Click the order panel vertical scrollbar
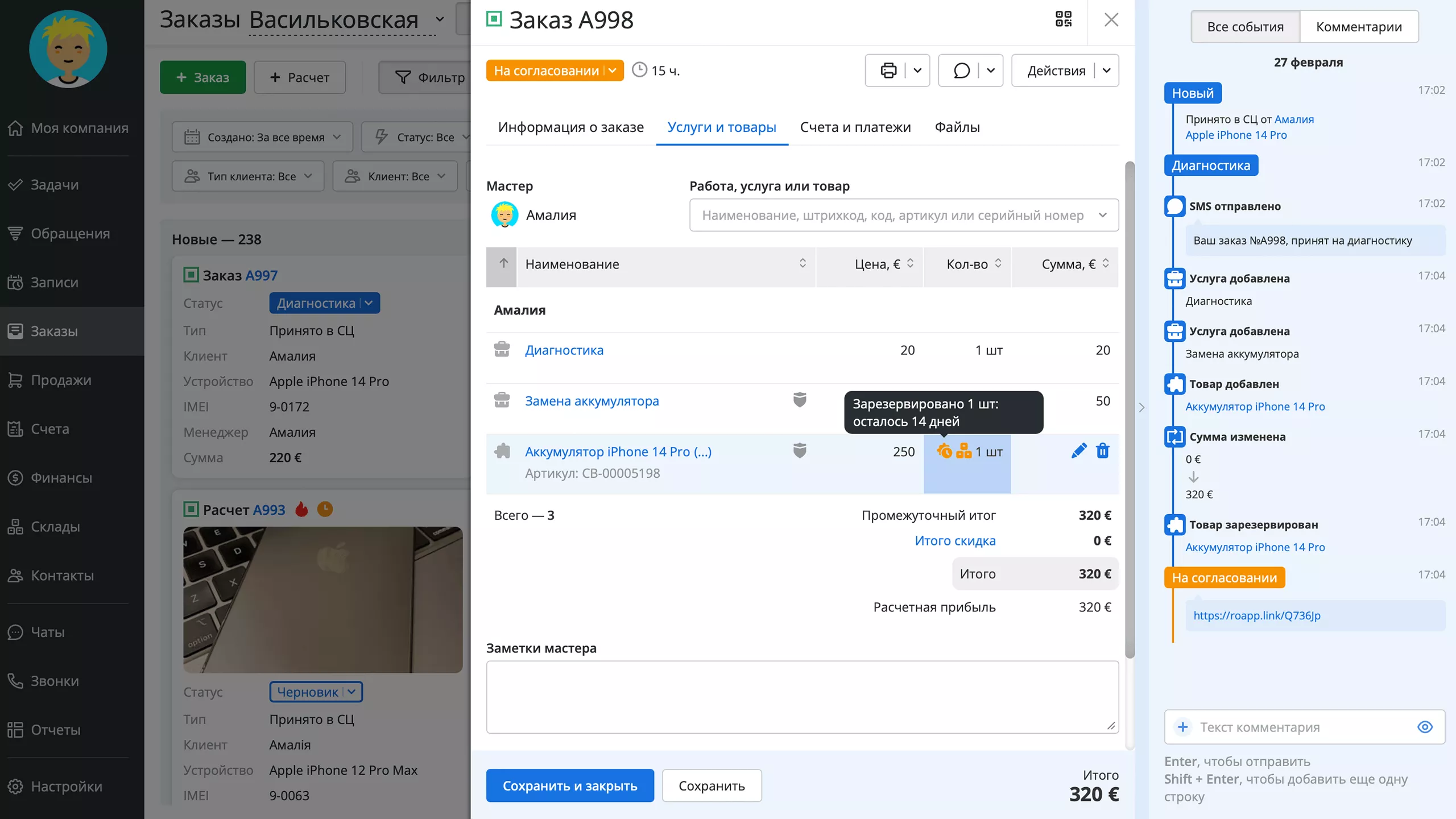This screenshot has width=1456, height=819. pos(1130,409)
